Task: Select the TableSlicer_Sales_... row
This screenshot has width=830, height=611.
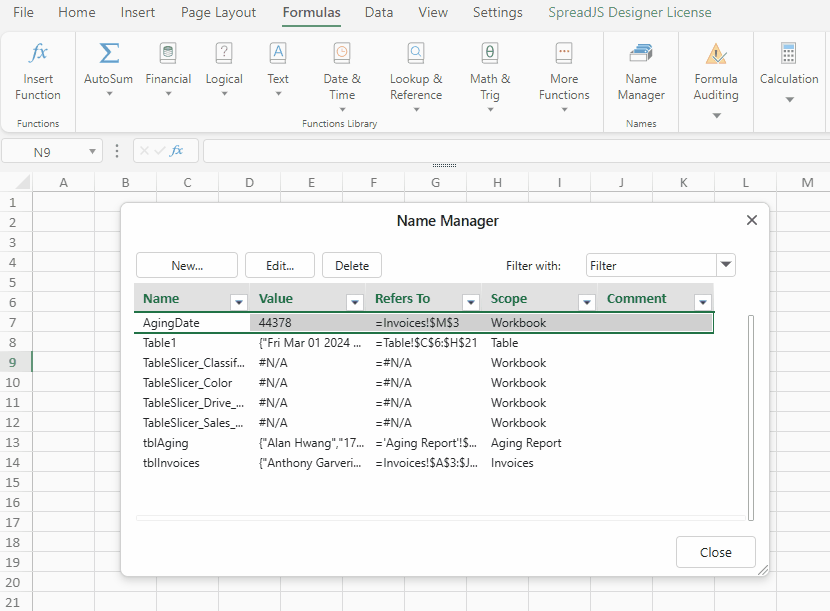Action: coord(423,423)
